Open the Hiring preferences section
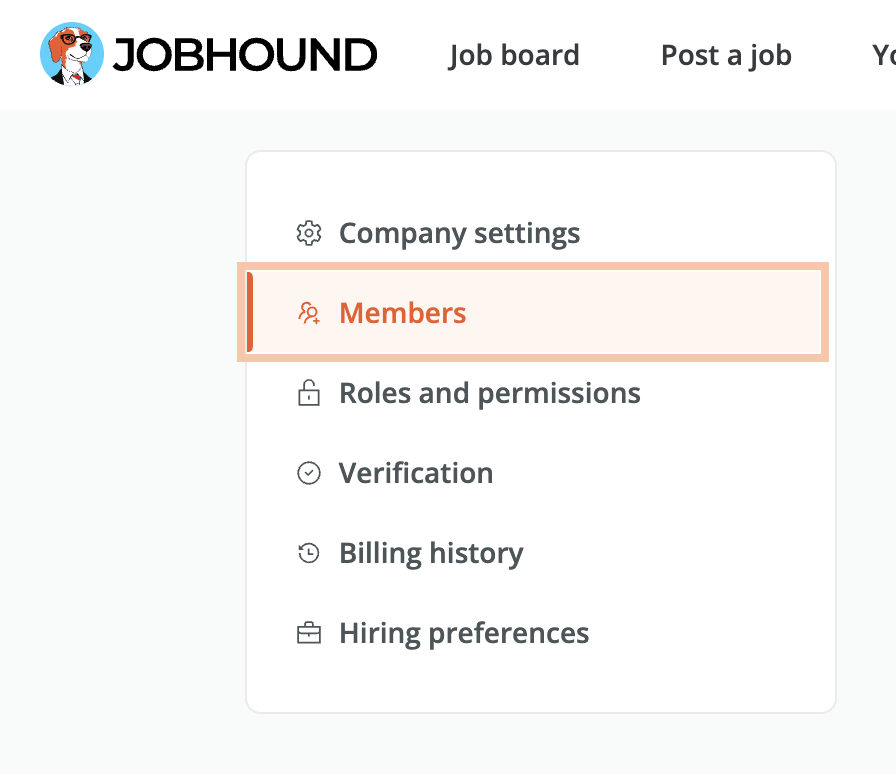The width and height of the screenshot is (896, 774). coord(464,633)
